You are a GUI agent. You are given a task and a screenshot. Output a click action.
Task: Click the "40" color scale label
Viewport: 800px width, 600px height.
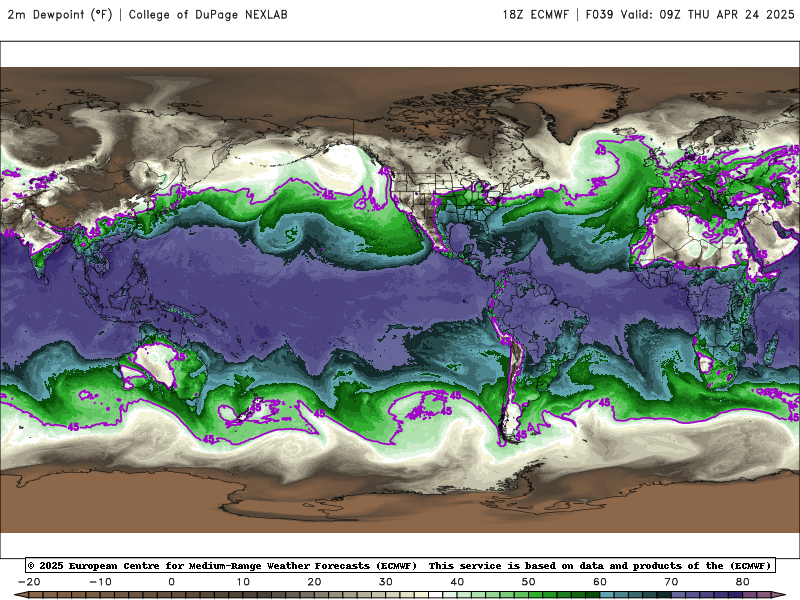pyautogui.click(x=457, y=582)
